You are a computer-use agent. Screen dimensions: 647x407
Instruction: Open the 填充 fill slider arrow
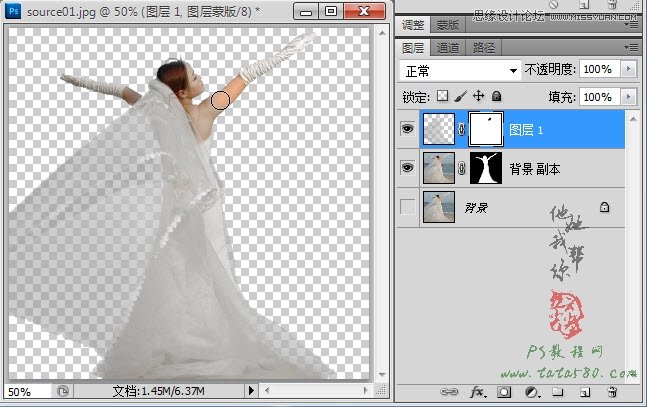click(x=628, y=97)
